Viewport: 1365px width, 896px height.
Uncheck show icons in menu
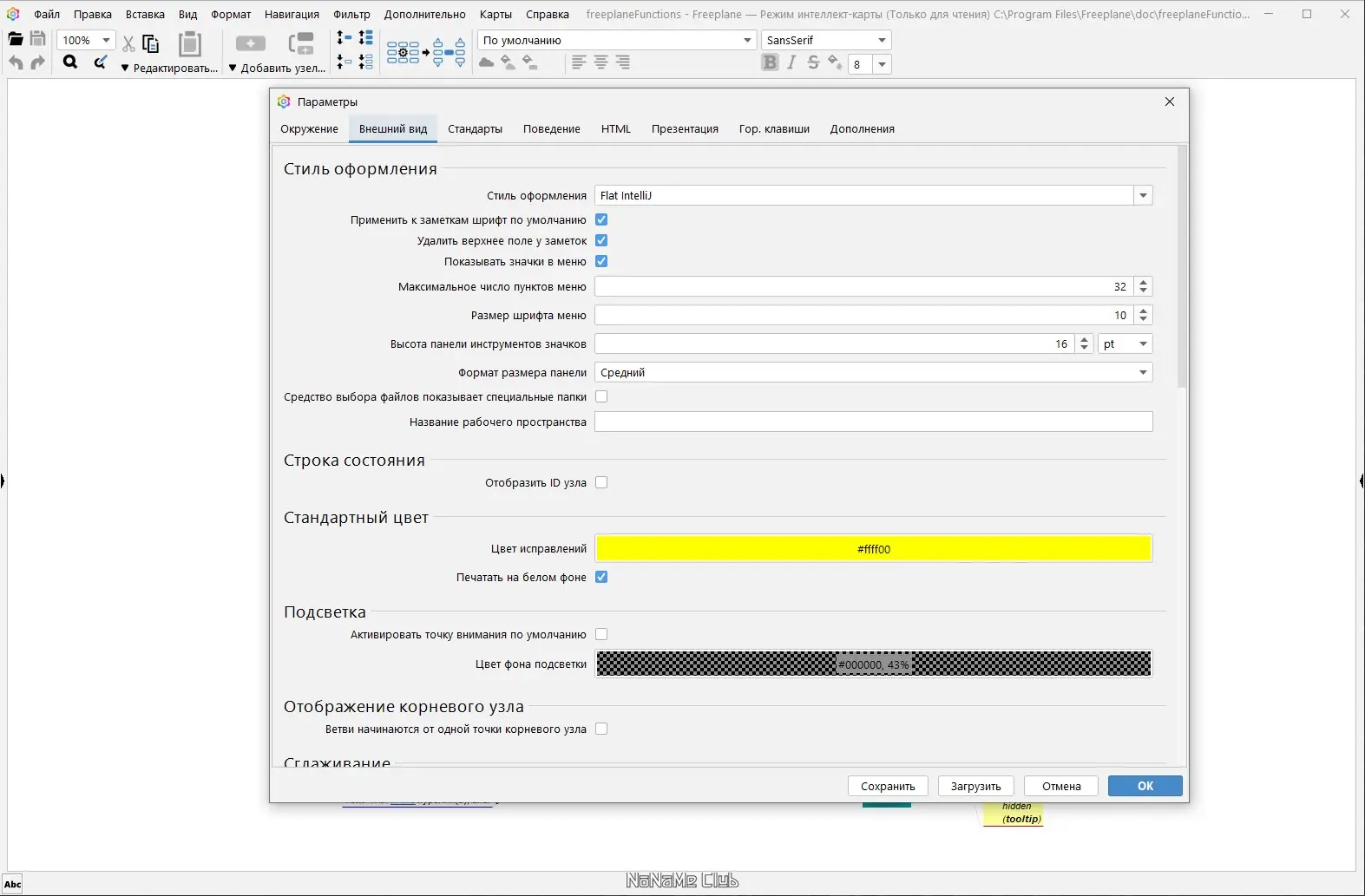(601, 262)
